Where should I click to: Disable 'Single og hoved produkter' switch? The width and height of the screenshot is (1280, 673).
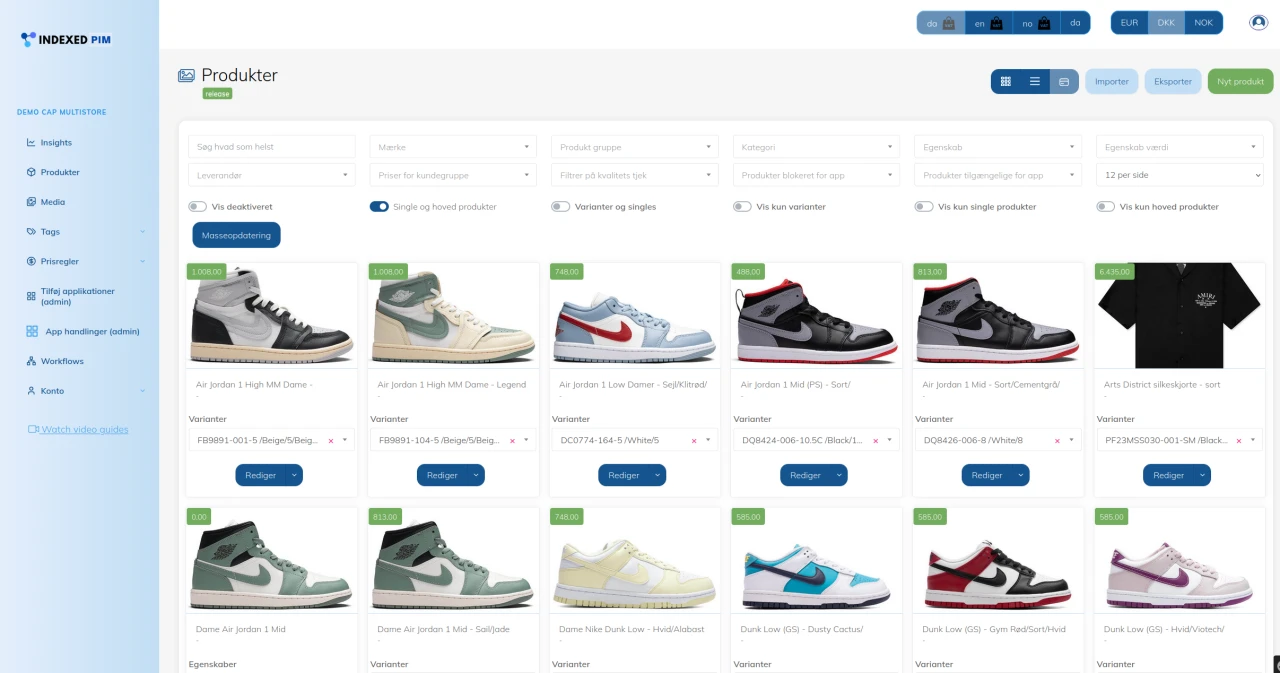(x=379, y=207)
